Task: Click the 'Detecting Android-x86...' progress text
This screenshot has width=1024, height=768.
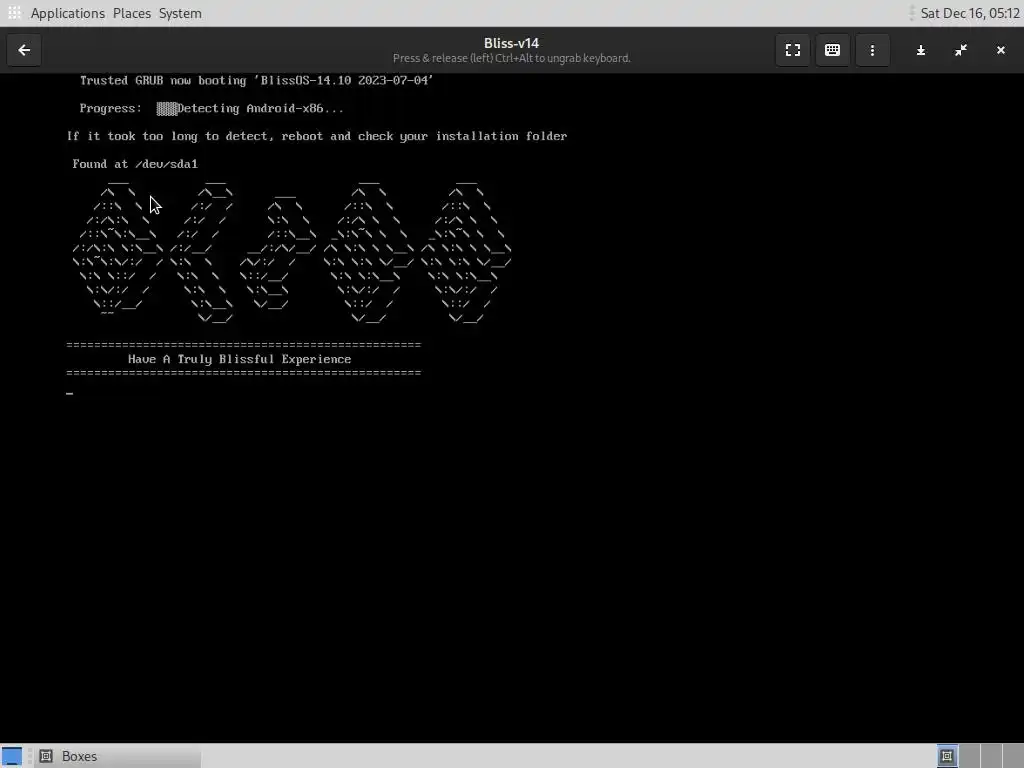Action: pos(261,108)
